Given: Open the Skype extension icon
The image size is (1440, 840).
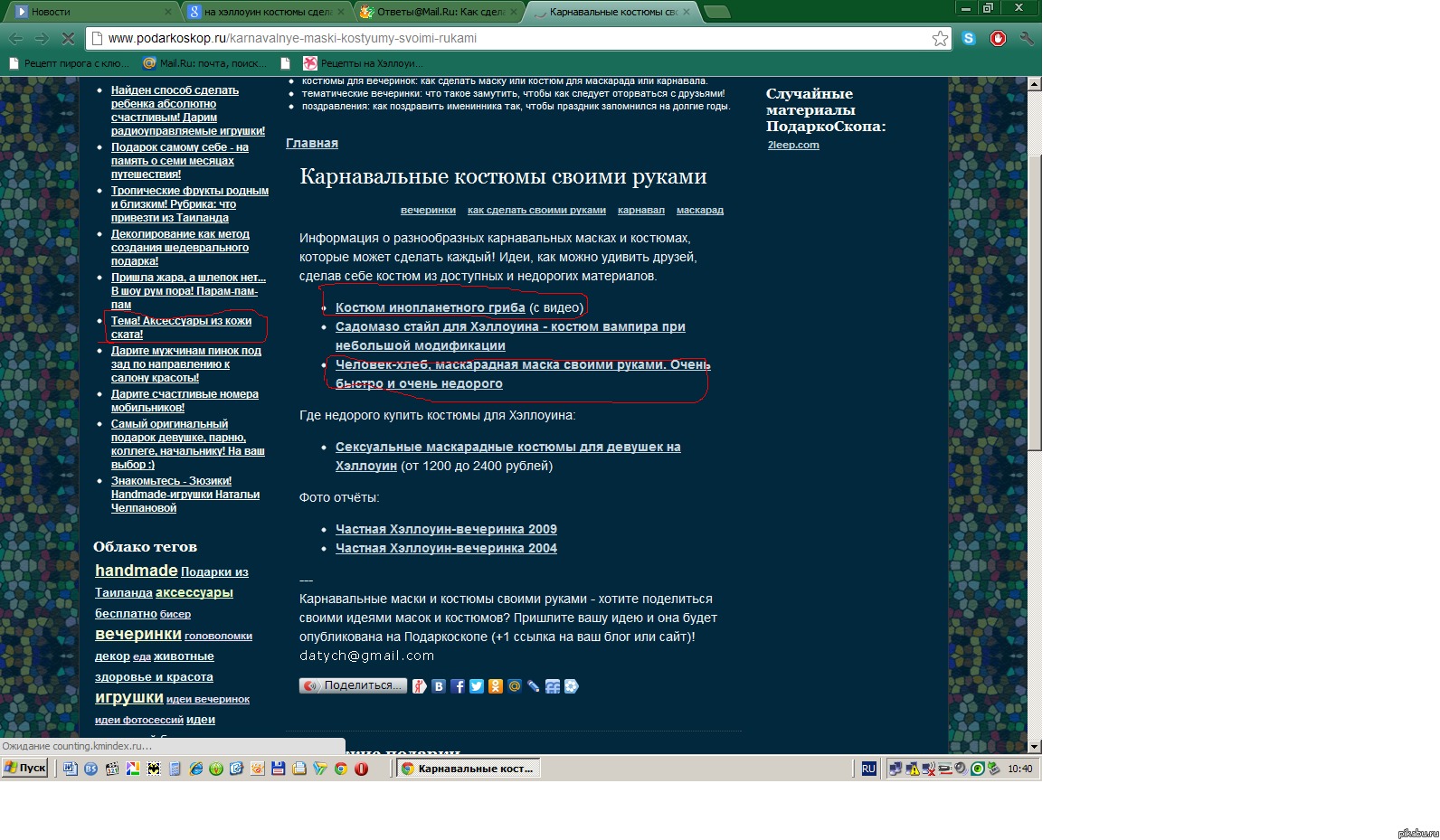Looking at the screenshot, I should pos(969,38).
